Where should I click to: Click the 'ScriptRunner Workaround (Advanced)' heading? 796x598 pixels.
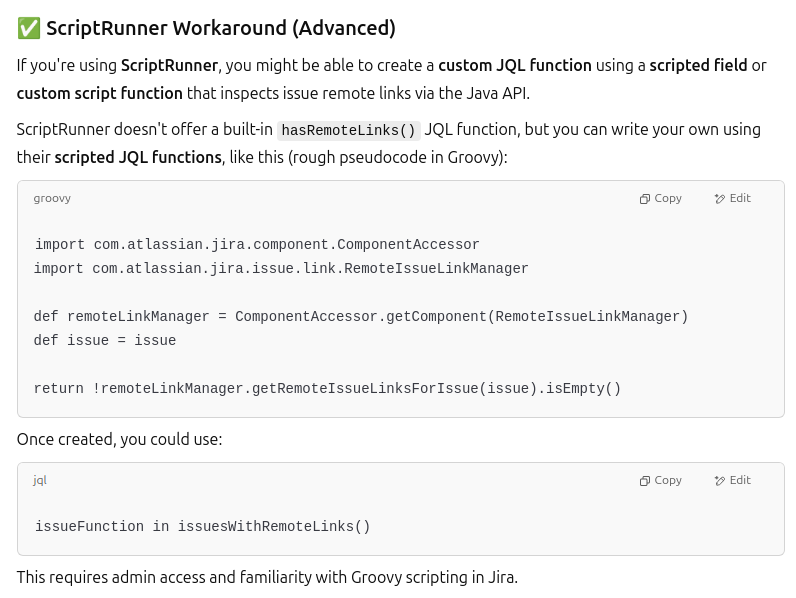point(221,28)
